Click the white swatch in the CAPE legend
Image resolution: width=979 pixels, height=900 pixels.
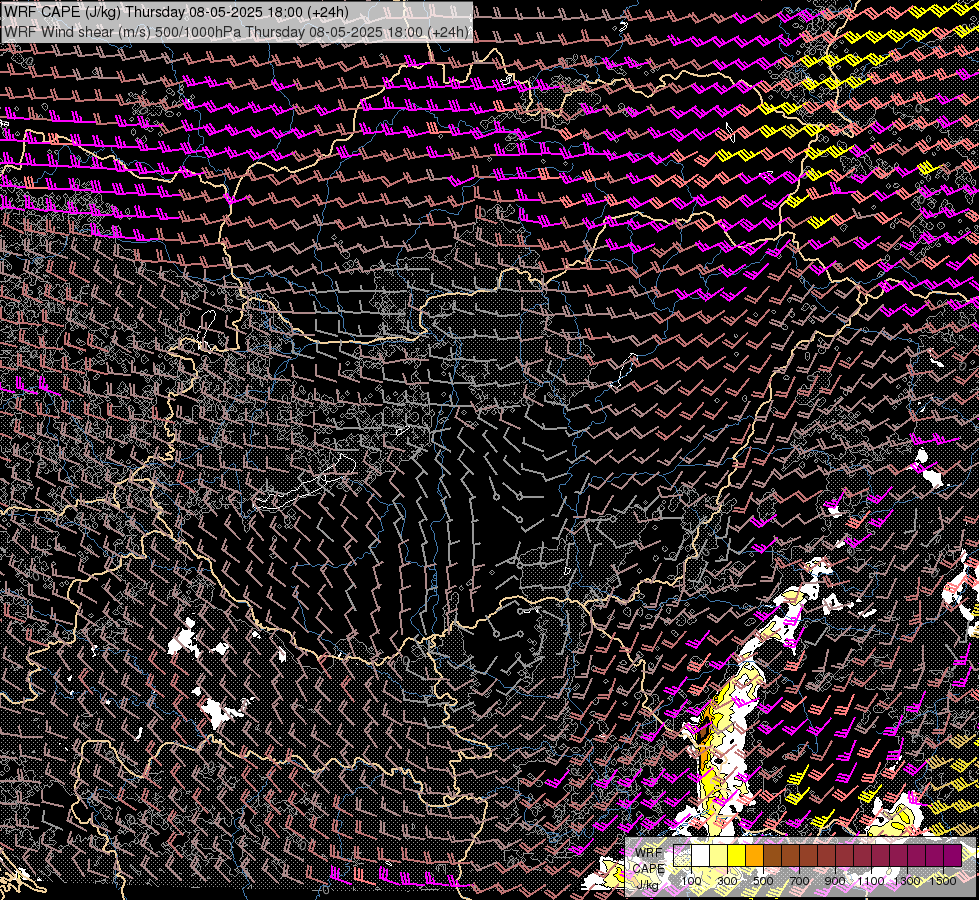[x=701, y=855]
